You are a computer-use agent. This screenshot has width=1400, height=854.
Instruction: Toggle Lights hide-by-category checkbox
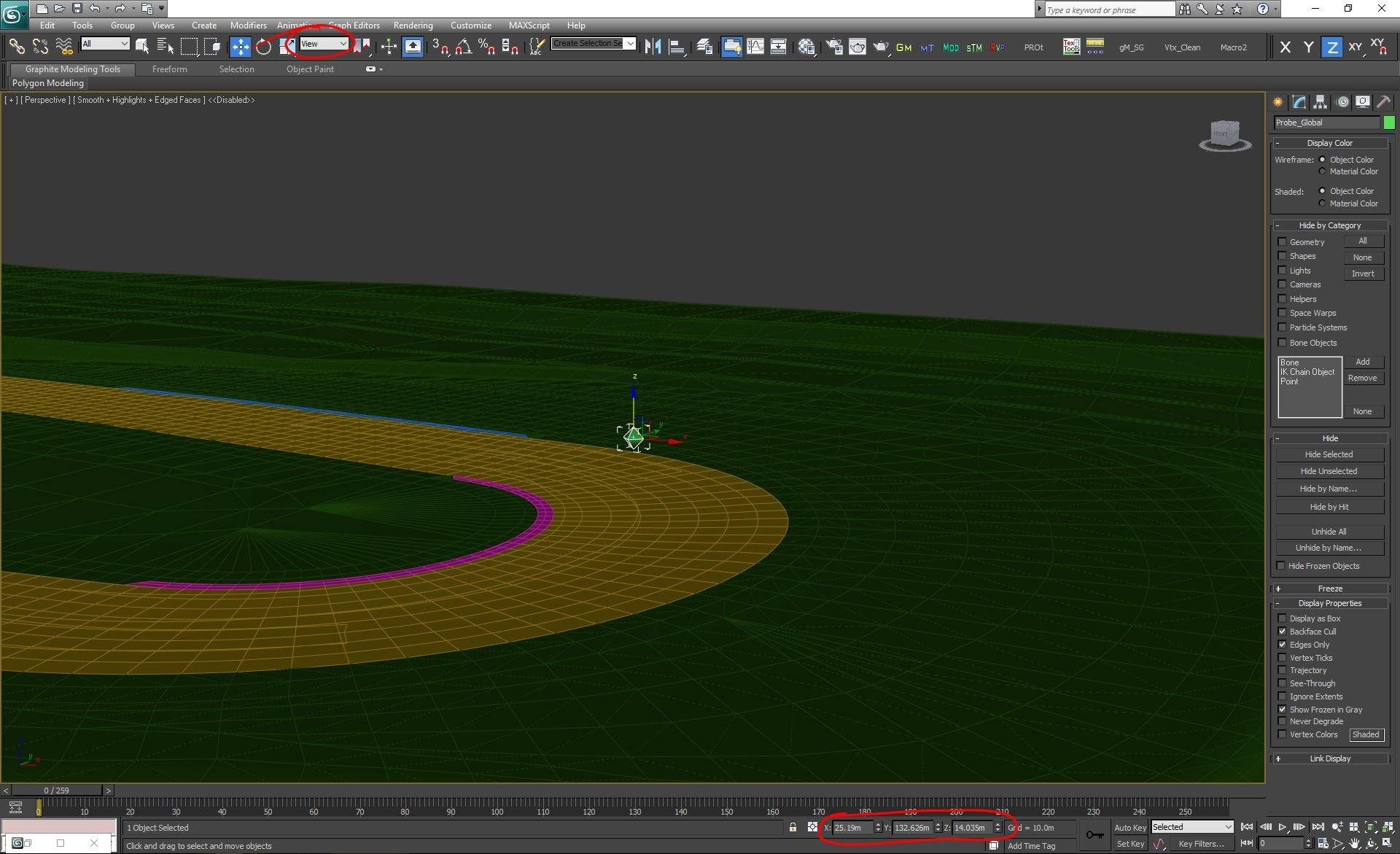pos(1282,271)
